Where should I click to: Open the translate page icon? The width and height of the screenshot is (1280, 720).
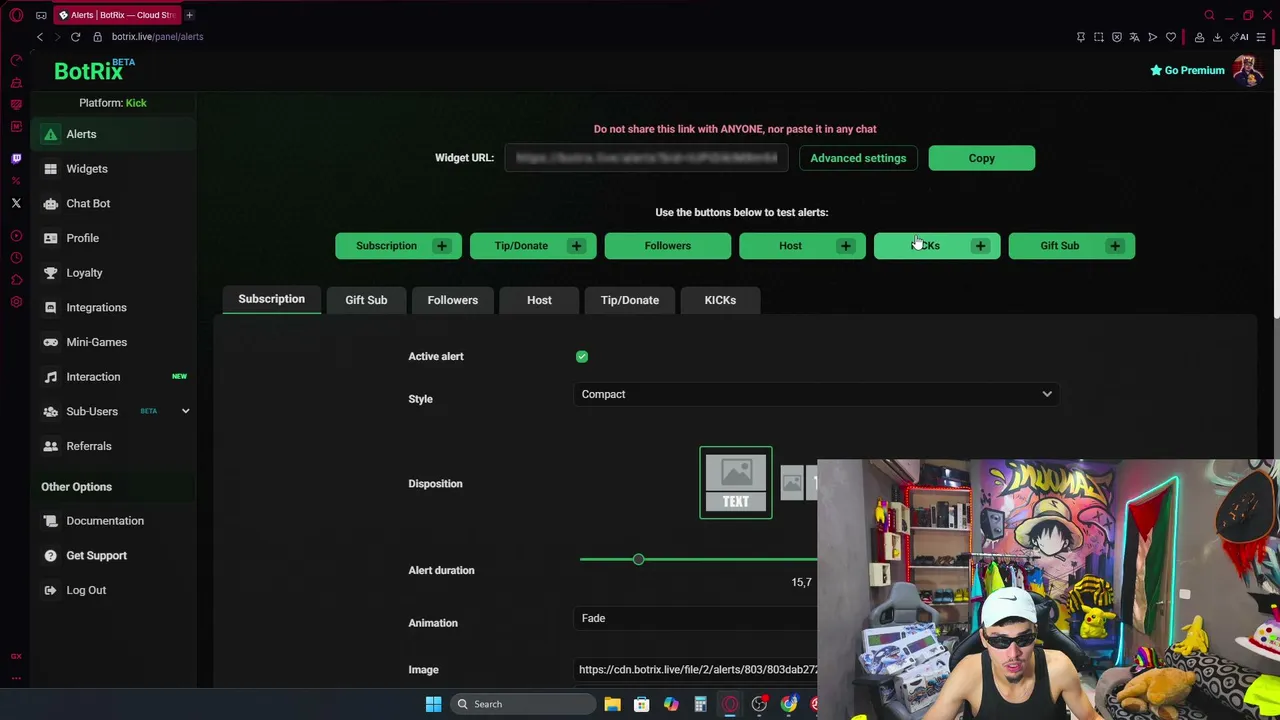point(1134,37)
